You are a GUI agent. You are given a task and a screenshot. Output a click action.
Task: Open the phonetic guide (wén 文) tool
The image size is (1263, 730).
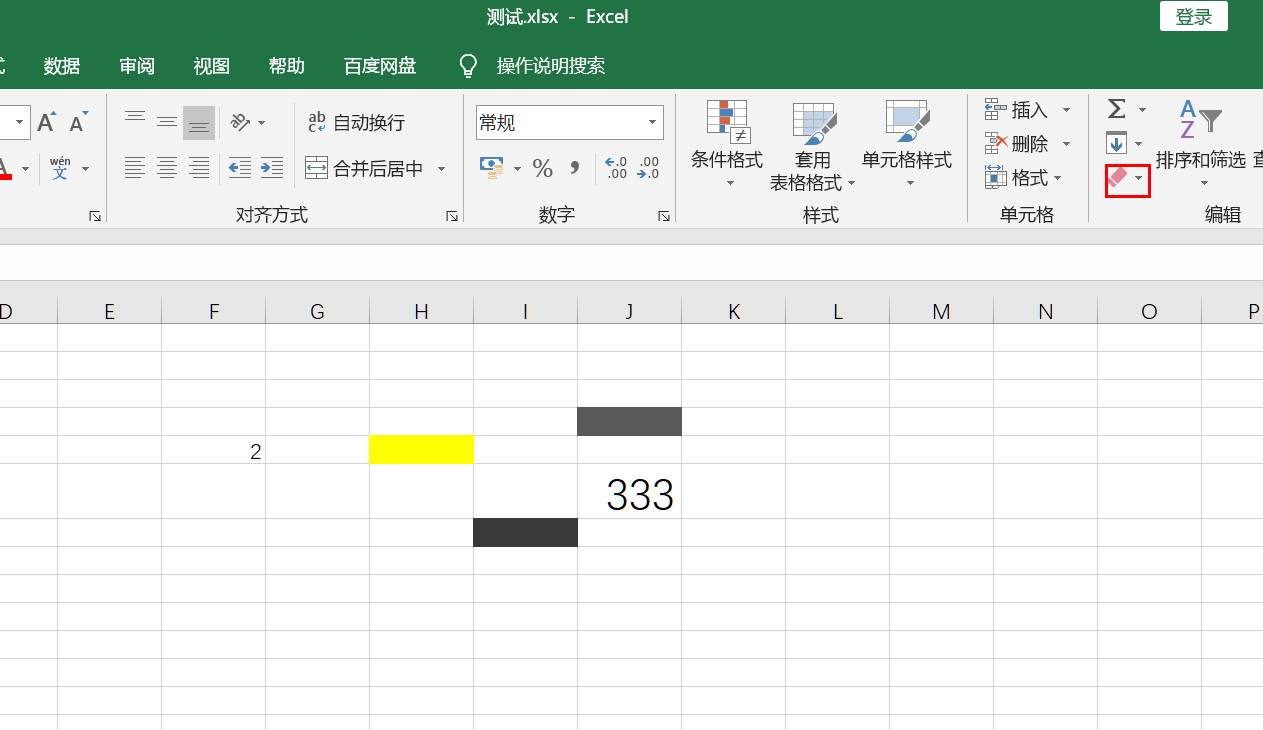pos(60,168)
